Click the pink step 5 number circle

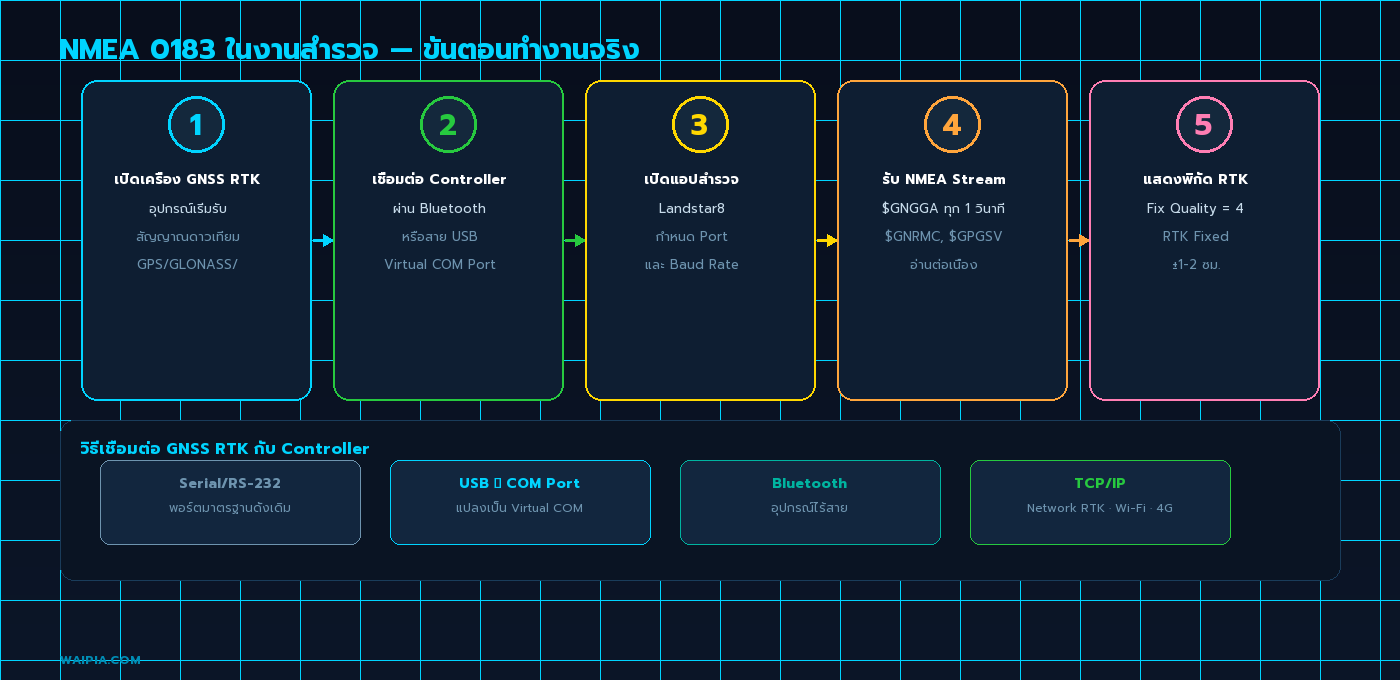tap(1204, 125)
